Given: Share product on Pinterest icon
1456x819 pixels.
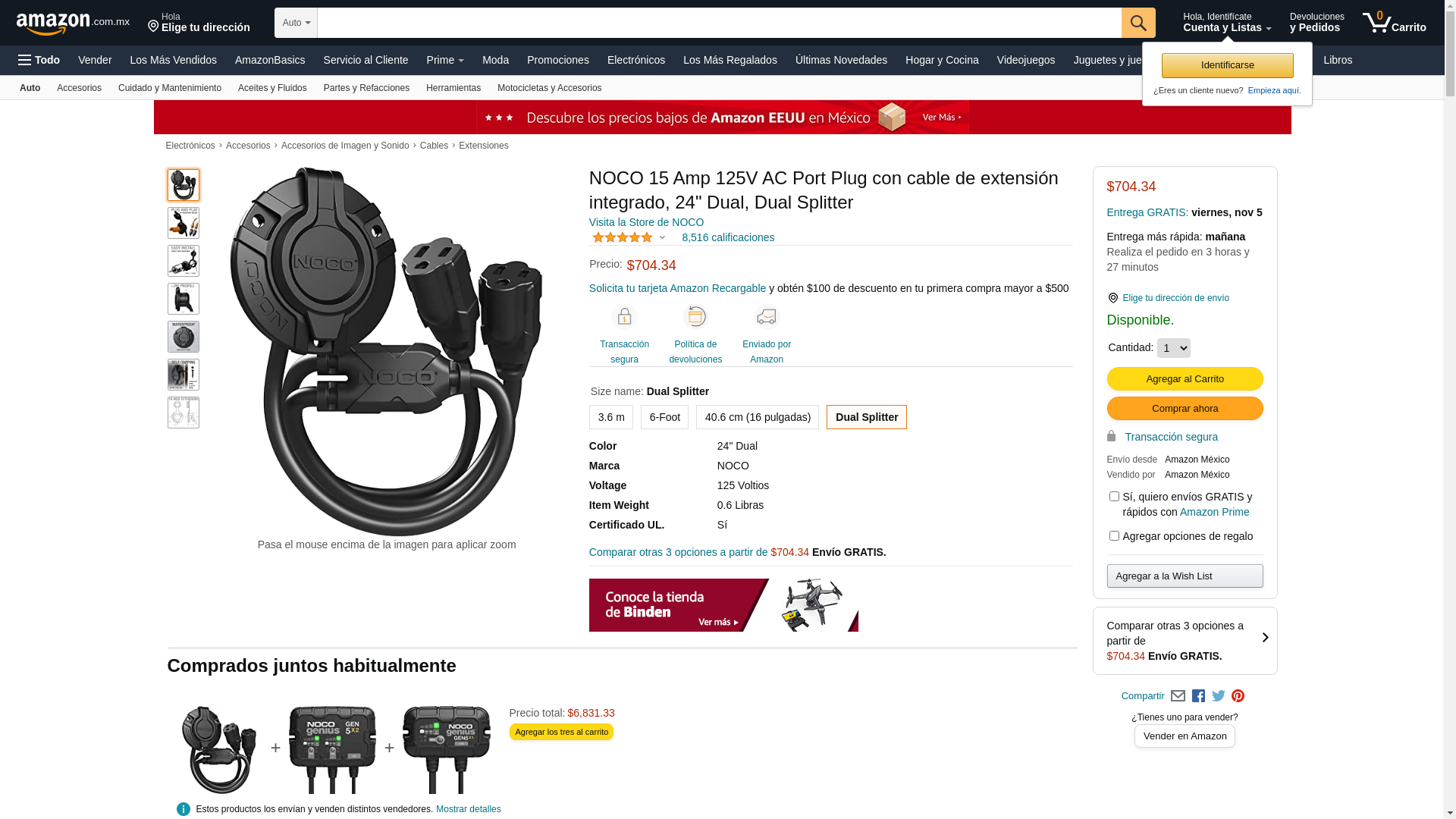Looking at the screenshot, I should 1238,696.
